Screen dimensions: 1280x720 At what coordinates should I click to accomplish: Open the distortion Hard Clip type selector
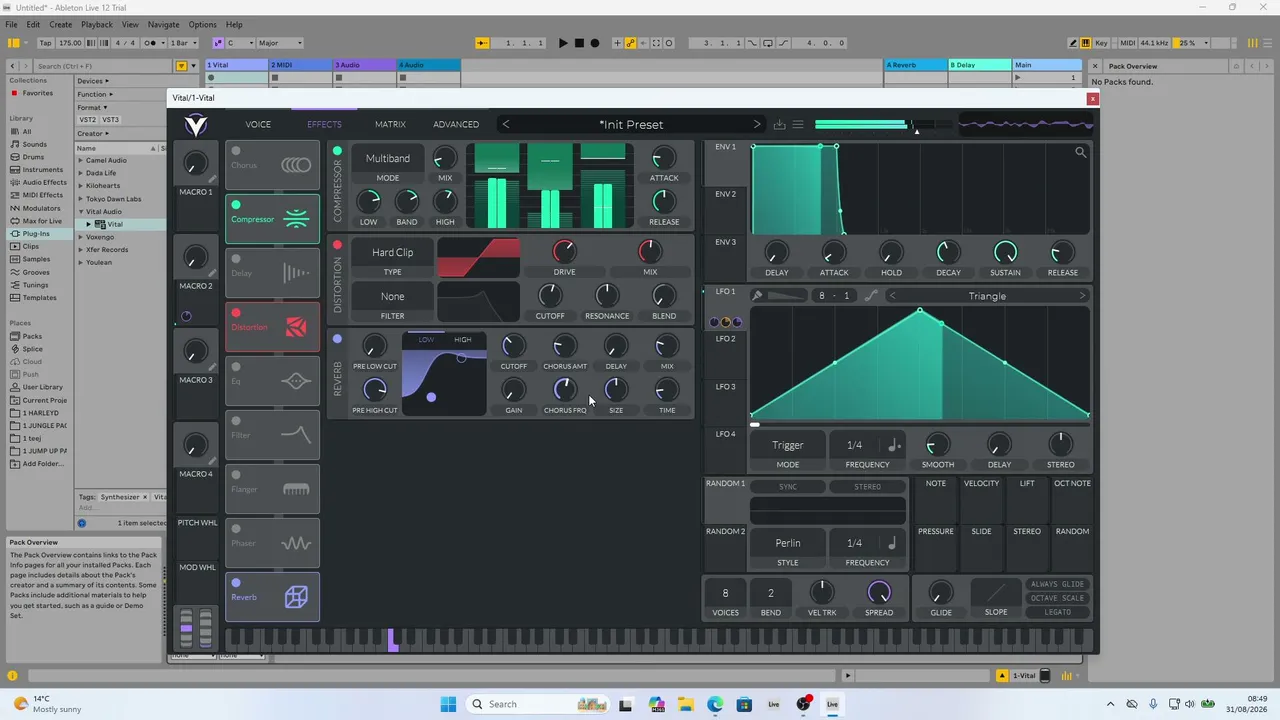[392, 253]
